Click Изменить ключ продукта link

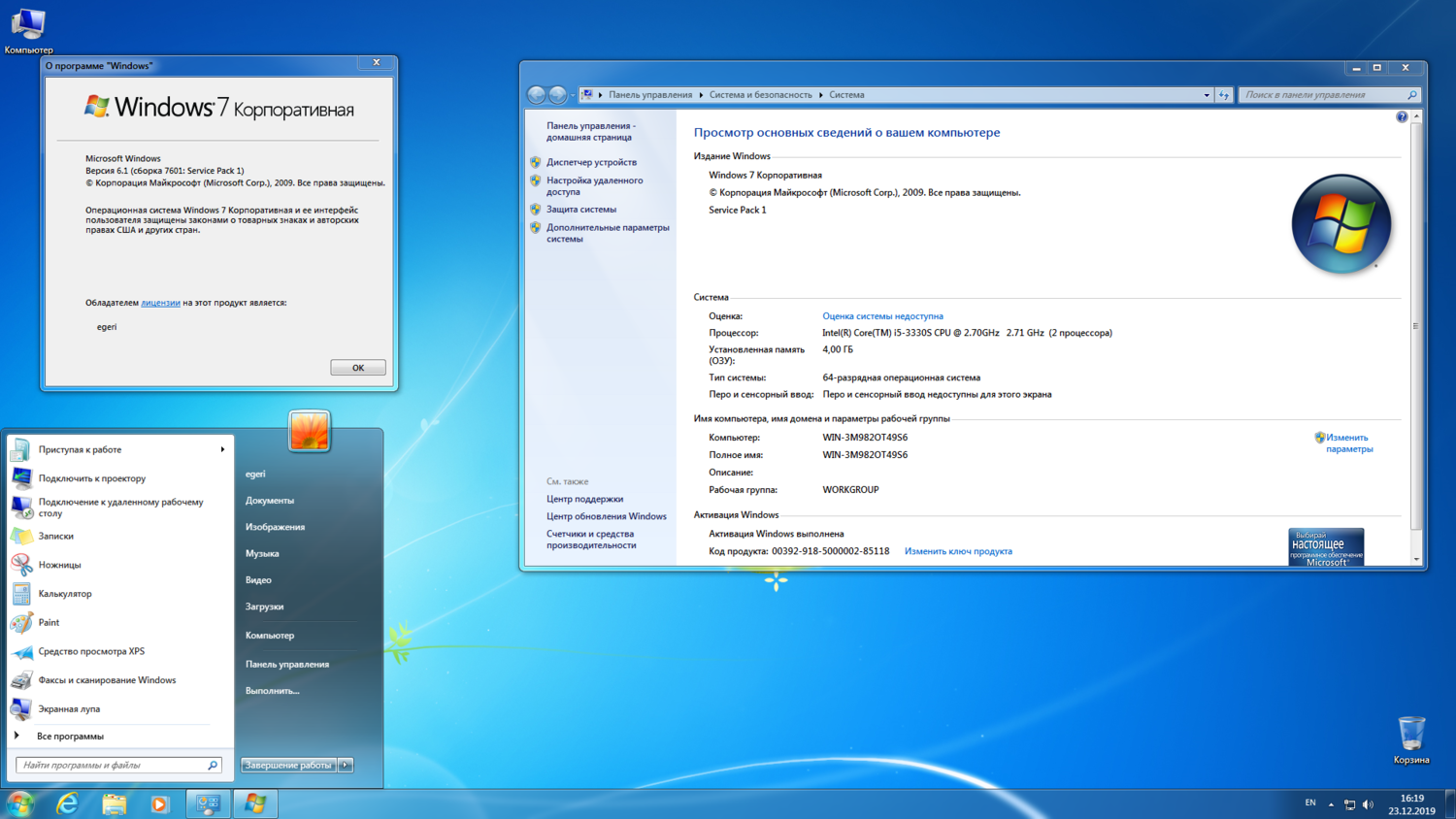[x=958, y=551]
